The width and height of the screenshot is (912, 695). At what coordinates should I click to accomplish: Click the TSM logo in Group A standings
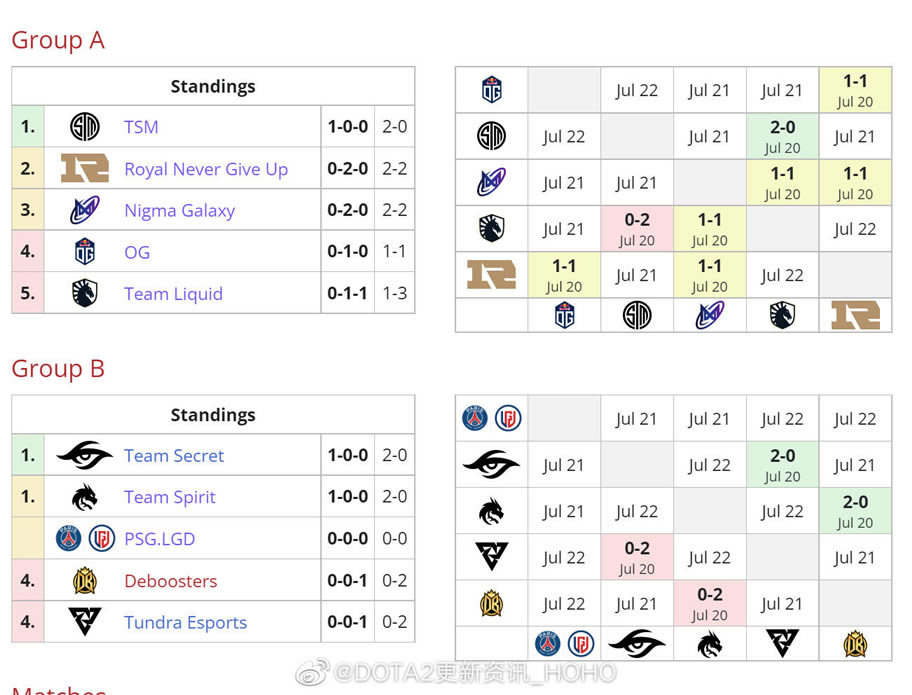[85, 127]
